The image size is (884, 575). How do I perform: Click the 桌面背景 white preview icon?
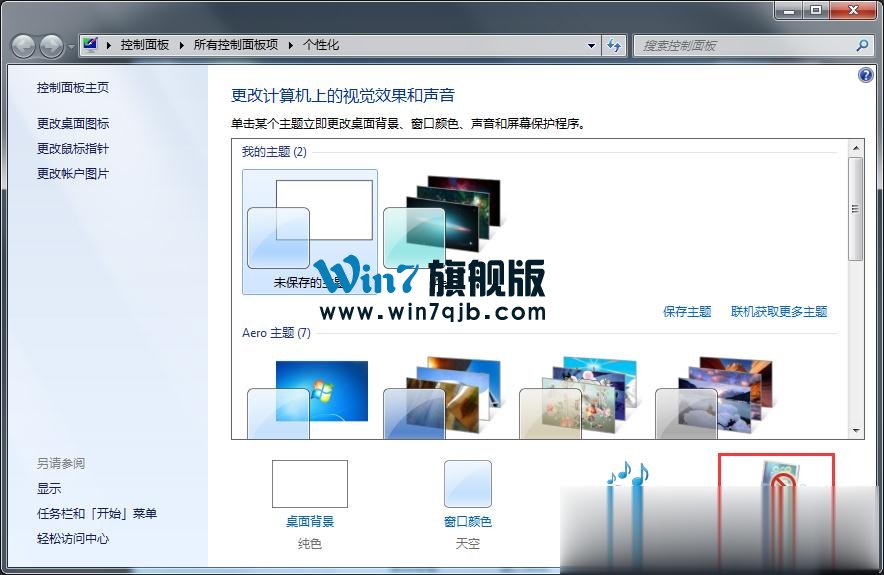tap(310, 484)
